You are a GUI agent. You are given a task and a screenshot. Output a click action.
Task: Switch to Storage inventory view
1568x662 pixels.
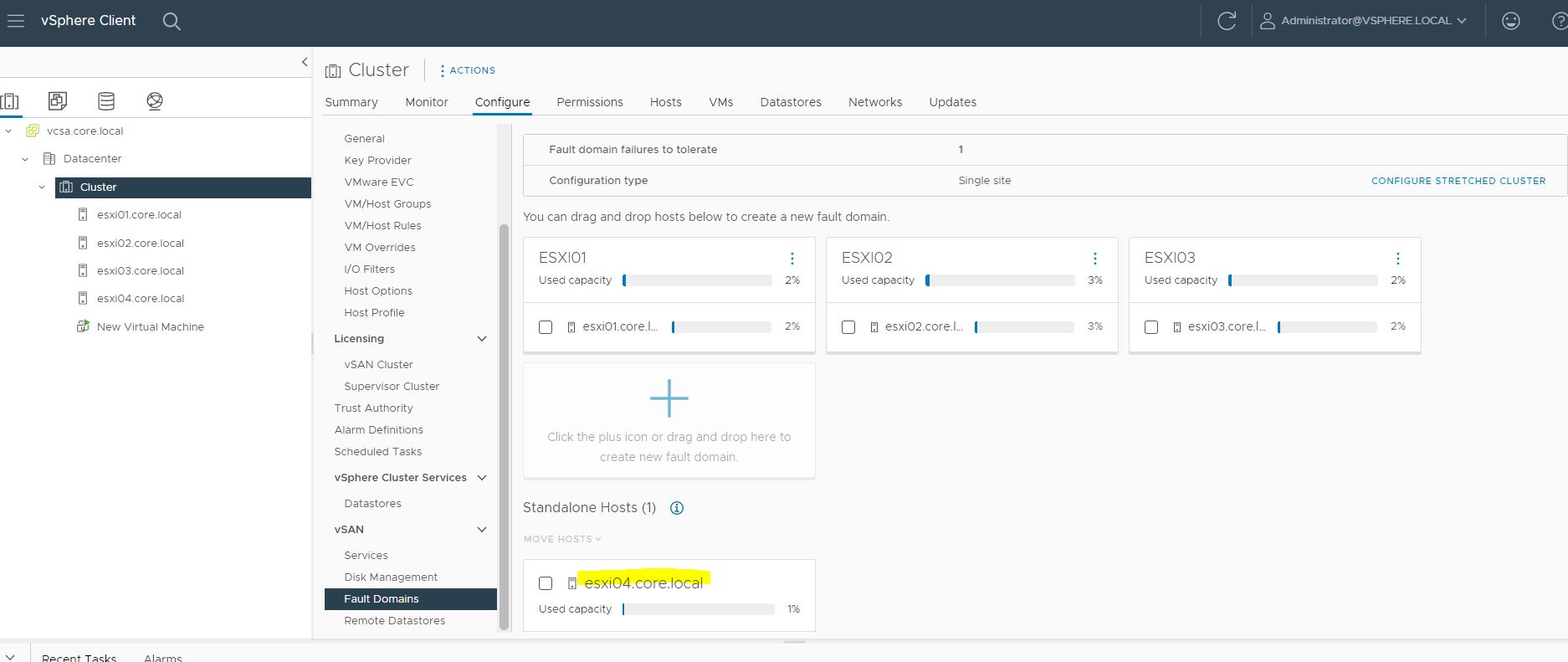[106, 101]
